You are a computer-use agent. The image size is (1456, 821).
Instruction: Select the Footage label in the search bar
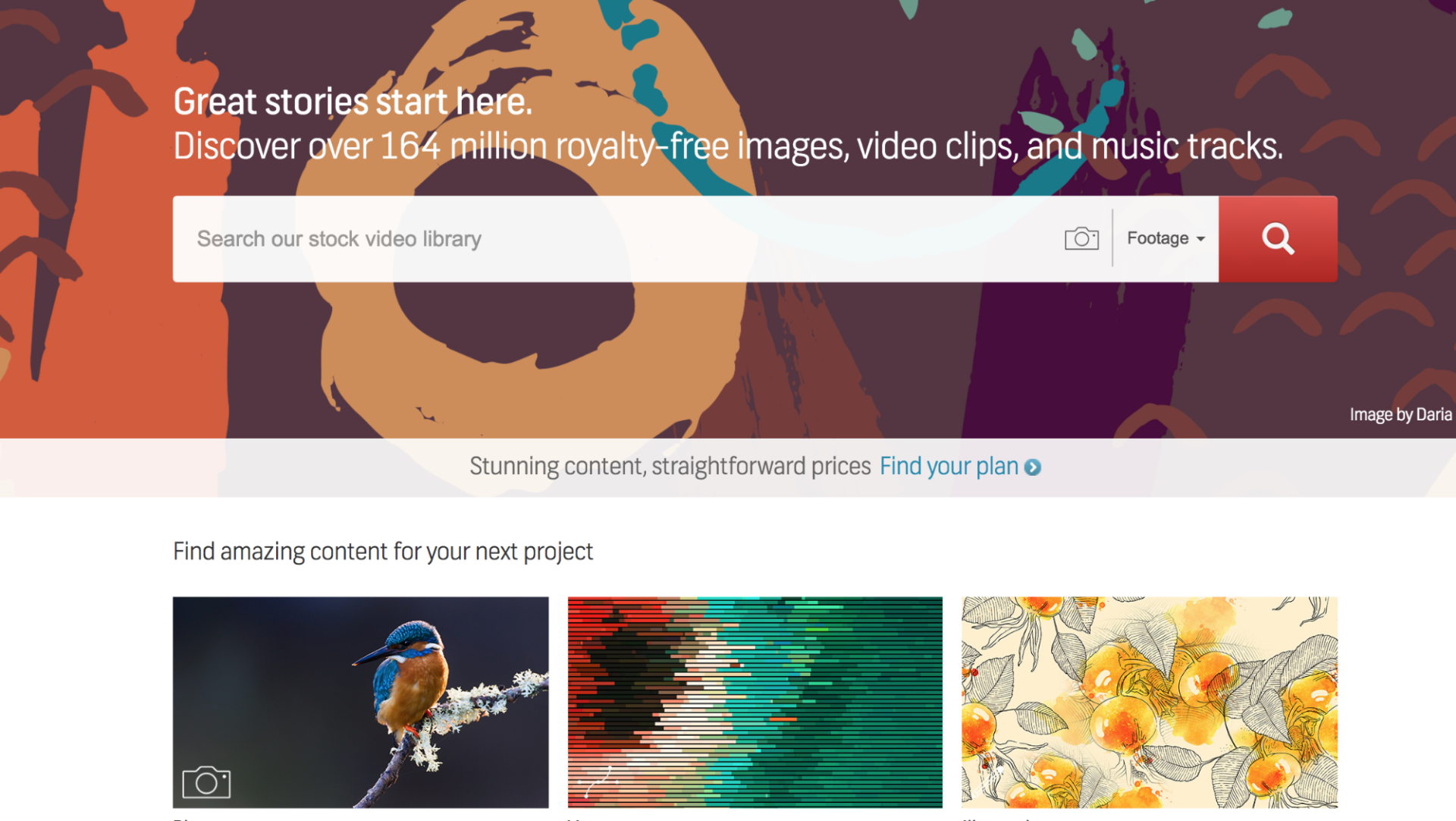[1157, 237]
